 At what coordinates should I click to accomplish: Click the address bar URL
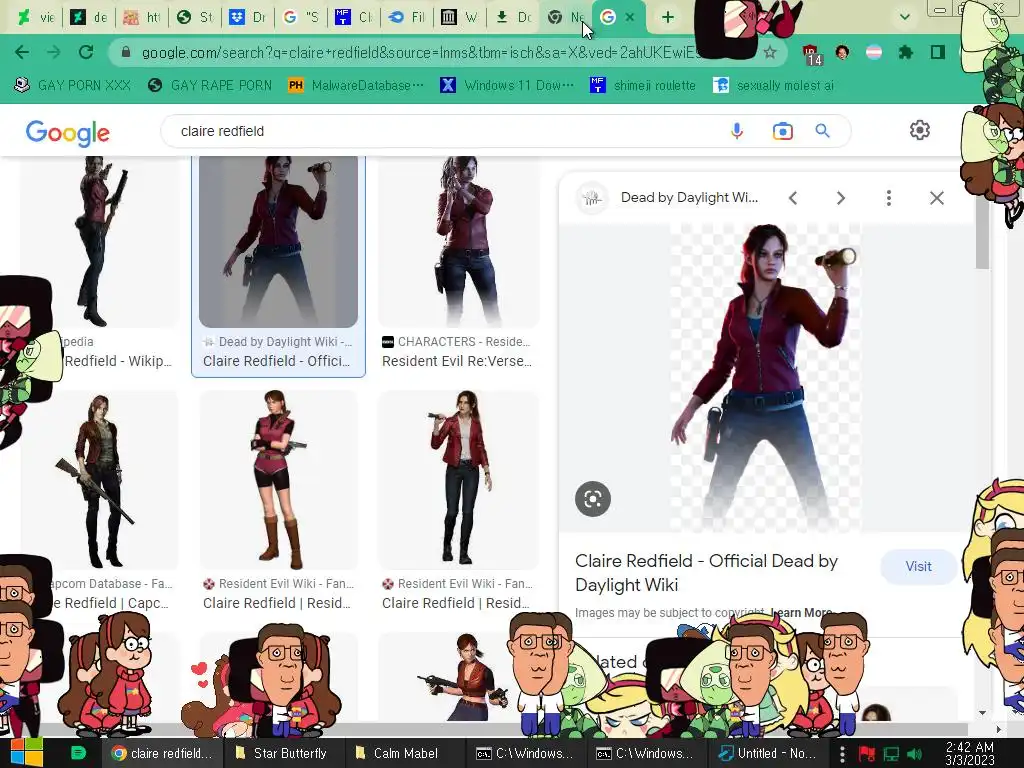pos(421,52)
